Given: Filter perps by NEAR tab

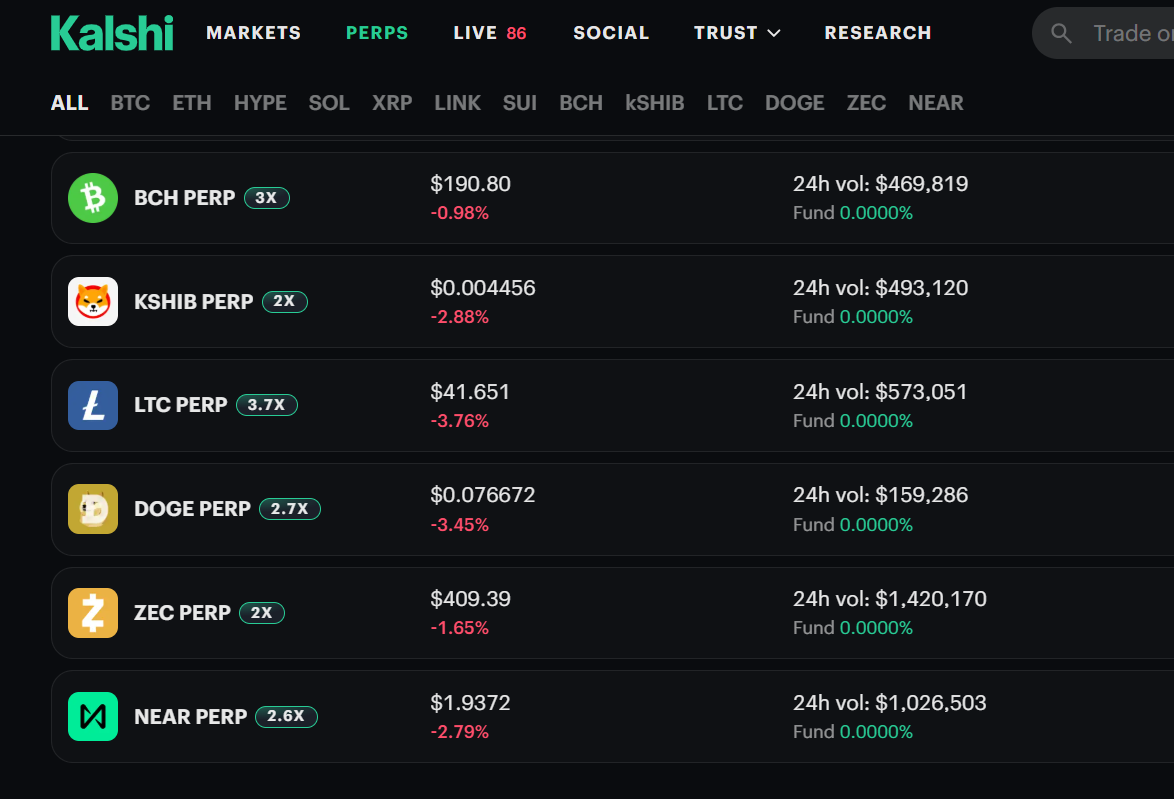Looking at the screenshot, I should (x=936, y=103).
